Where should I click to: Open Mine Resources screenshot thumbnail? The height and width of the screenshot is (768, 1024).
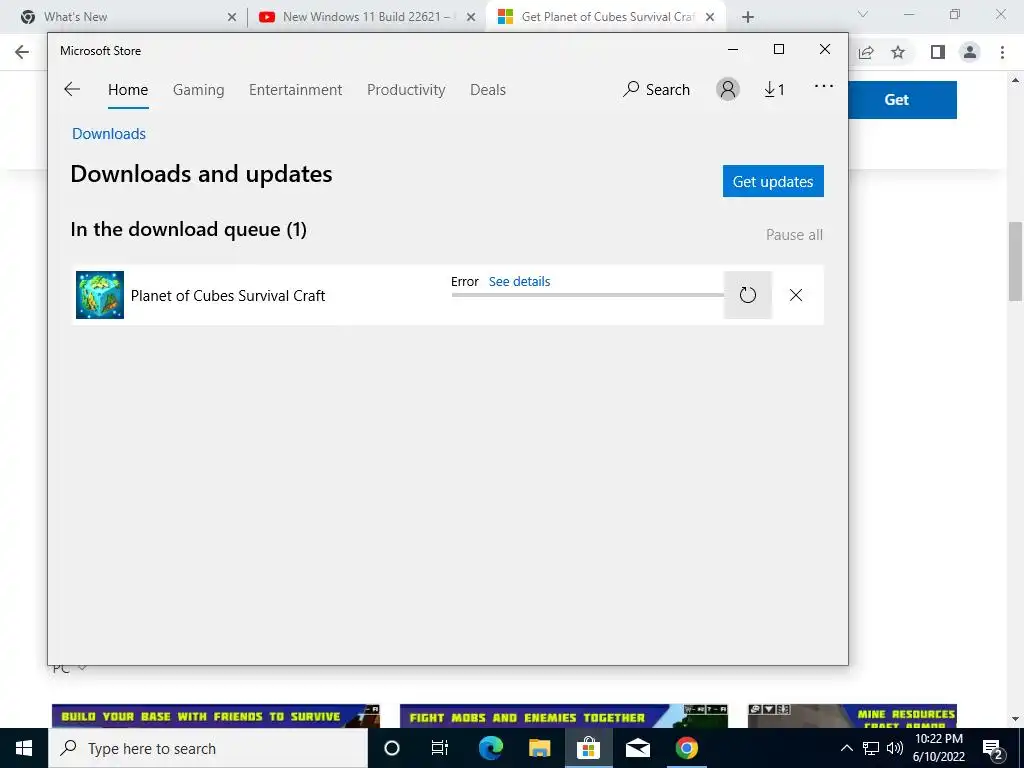(852, 716)
